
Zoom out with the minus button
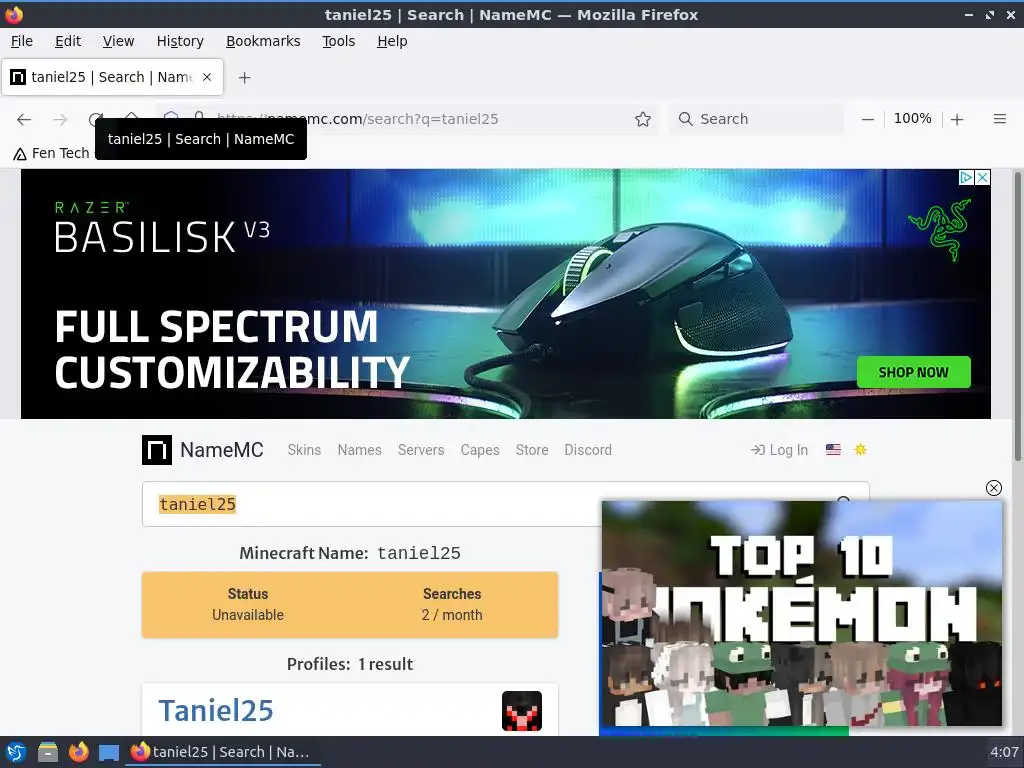click(867, 119)
